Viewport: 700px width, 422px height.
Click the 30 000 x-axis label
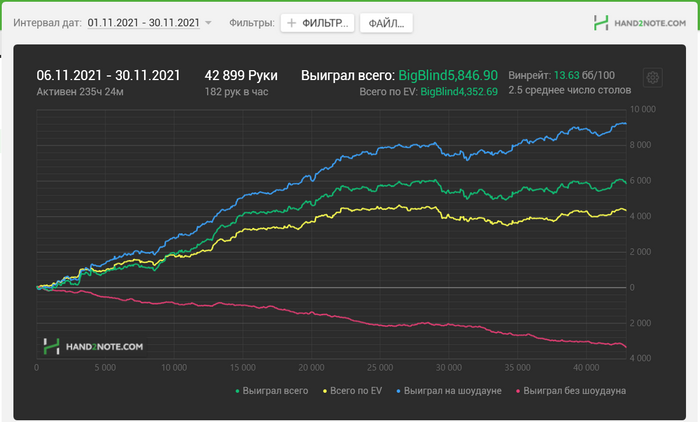click(449, 368)
